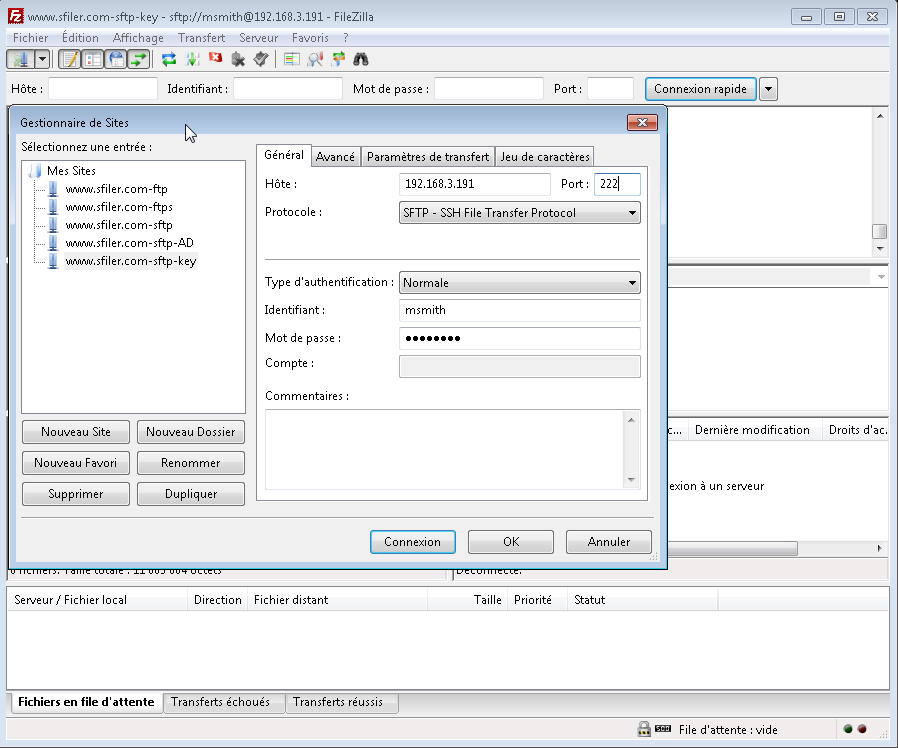Open dropdown arrow of remote site path bar
898x748 pixels.
coord(881,277)
